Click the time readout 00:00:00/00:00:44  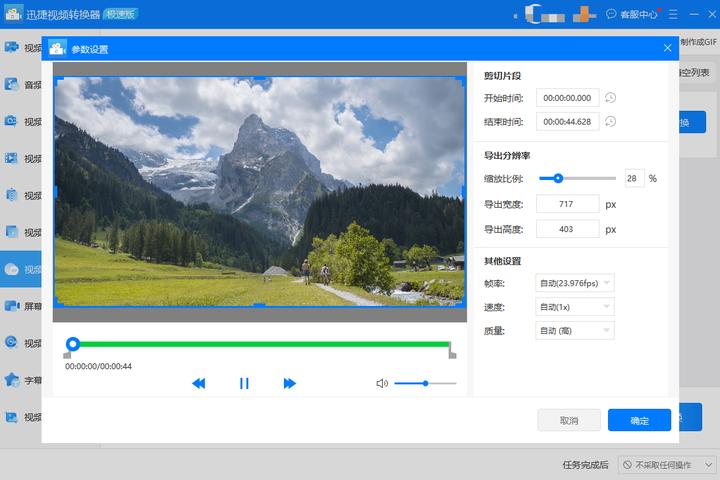[x=98, y=366]
